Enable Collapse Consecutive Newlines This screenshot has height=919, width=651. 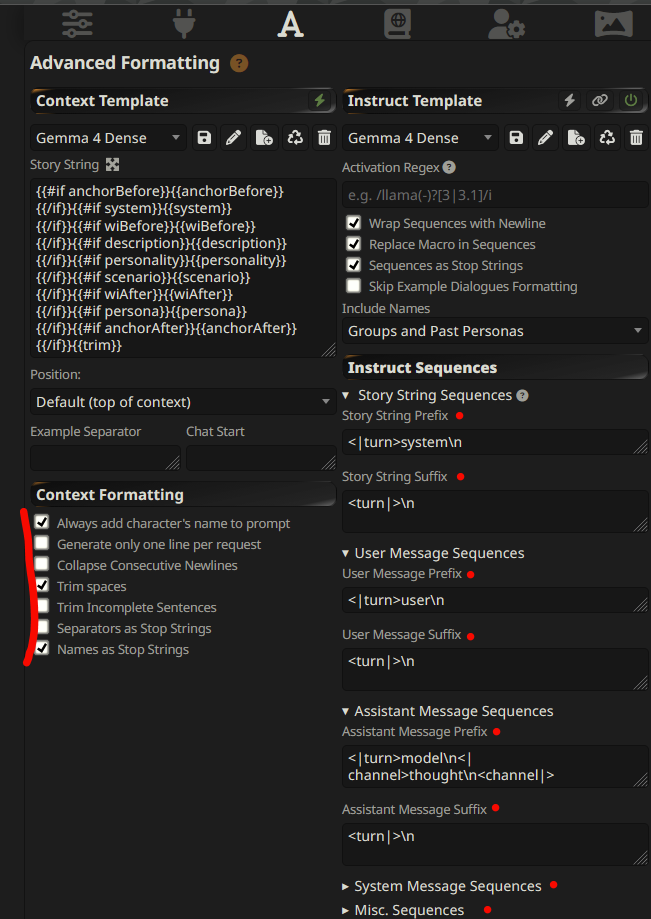click(x=42, y=564)
